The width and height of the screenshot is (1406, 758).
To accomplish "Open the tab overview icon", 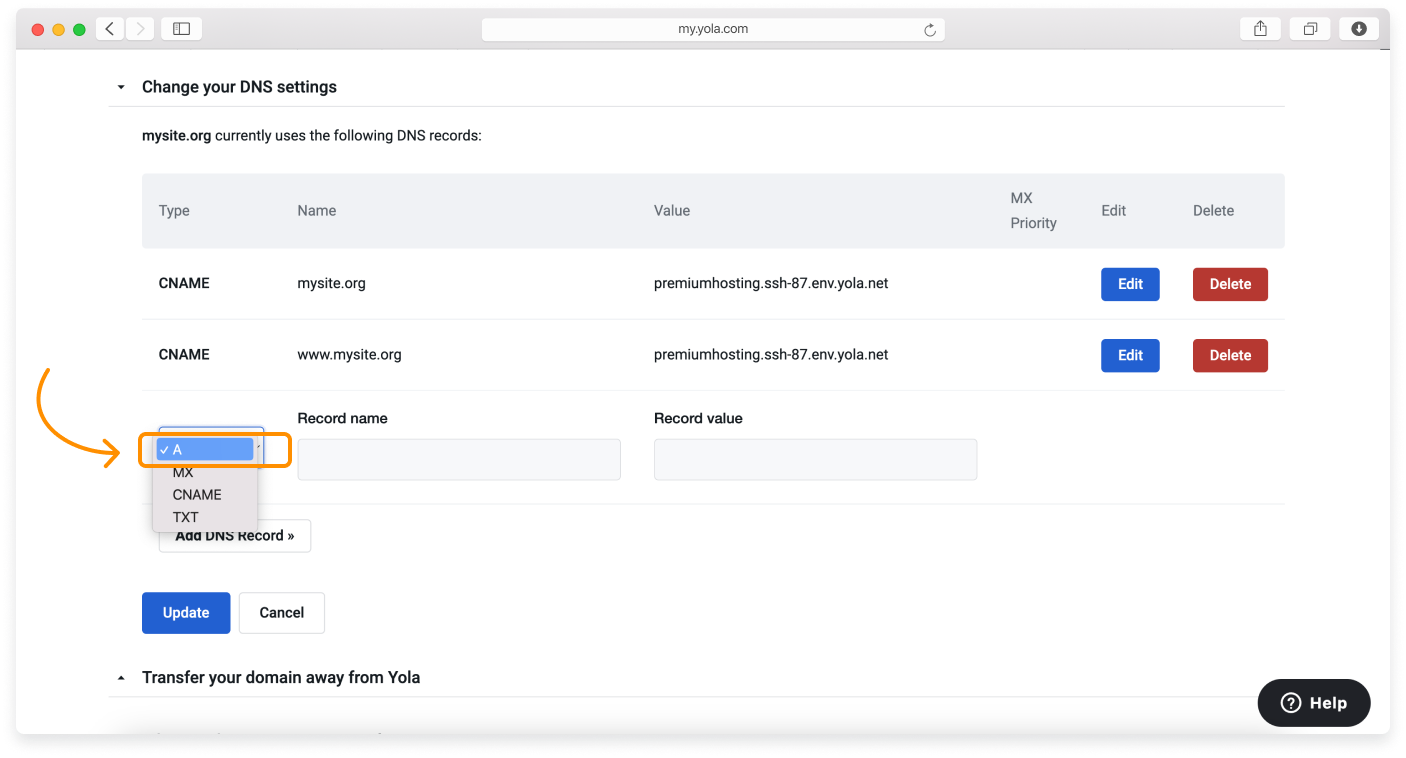I will click(x=1310, y=28).
